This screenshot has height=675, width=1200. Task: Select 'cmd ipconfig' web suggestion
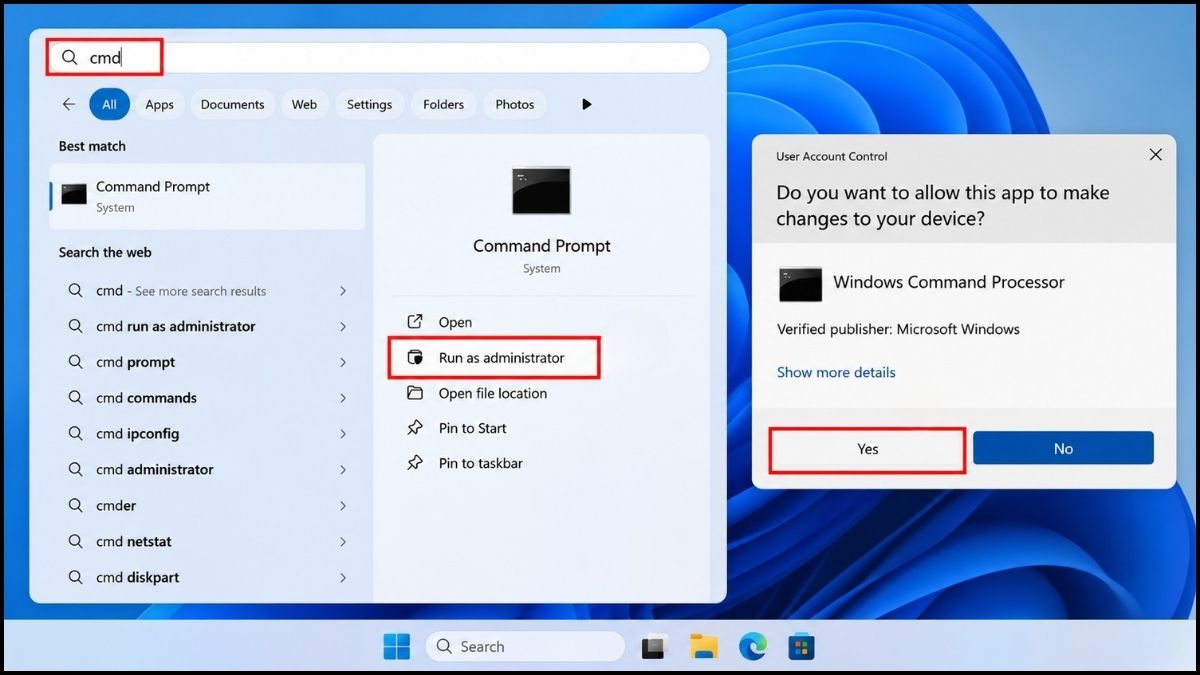[207, 434]
